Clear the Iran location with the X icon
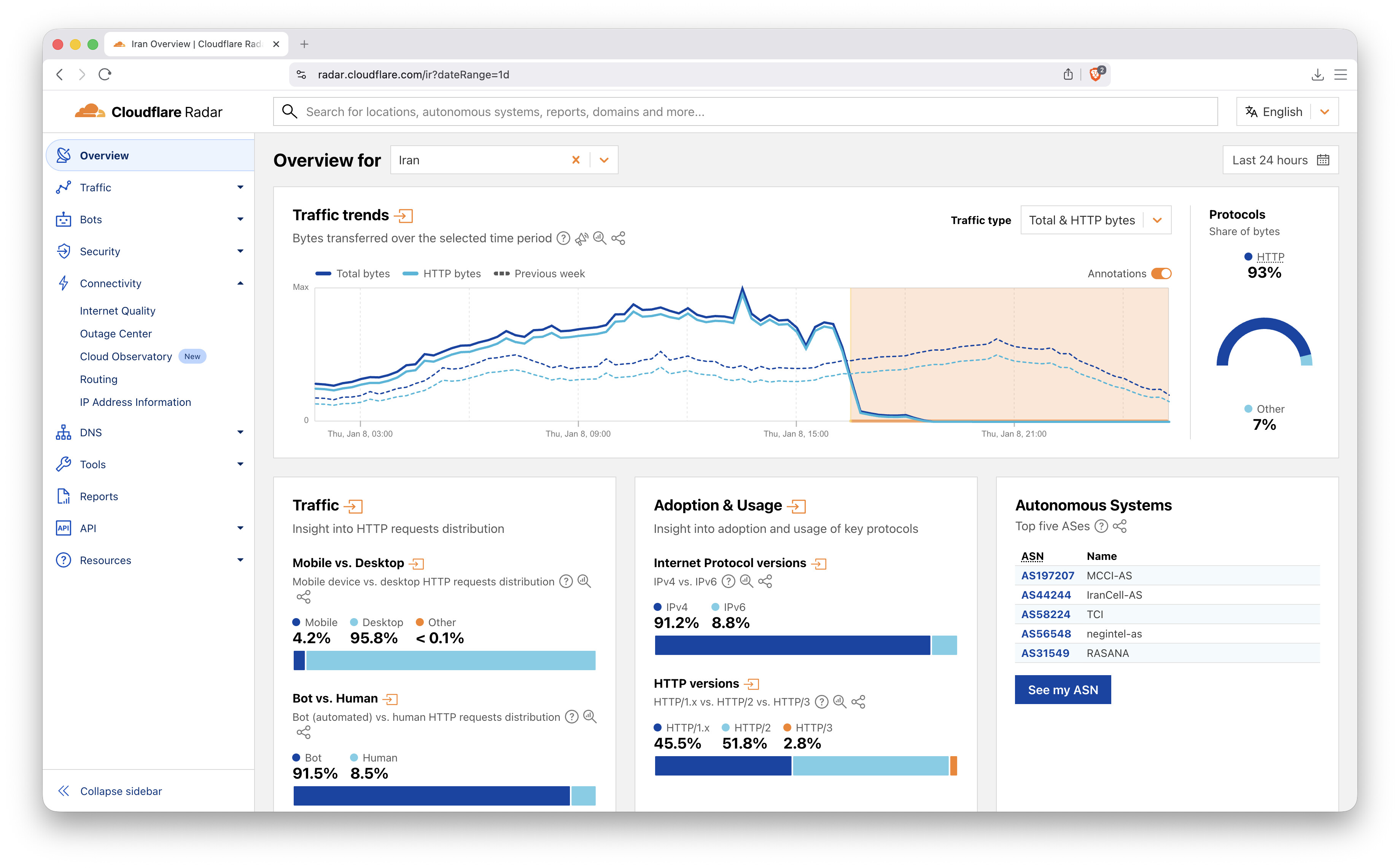The height and width of the screenshot is (868, 1400). point(576,160)
